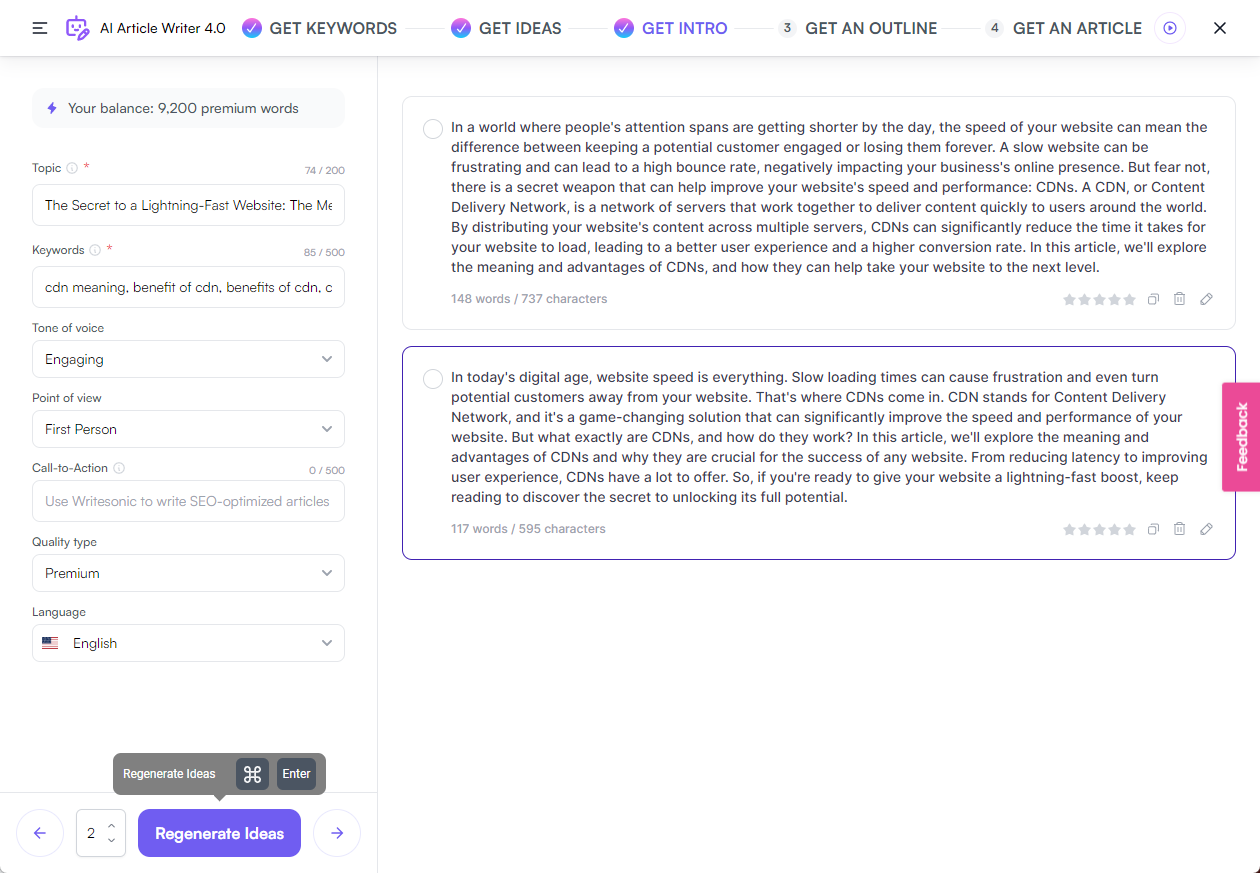Viewport: 1260px width, 873px height.
Task: Expand the Point of view dropdown
Action: click(188, 429)
